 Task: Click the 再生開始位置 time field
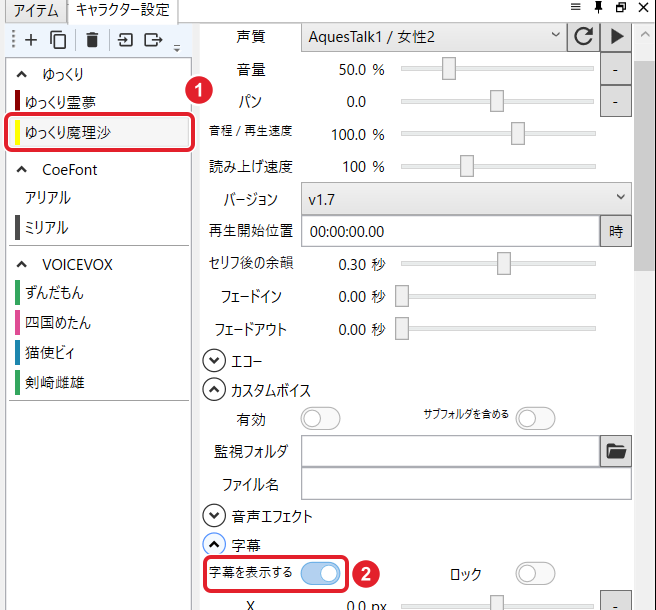[451, 231]
